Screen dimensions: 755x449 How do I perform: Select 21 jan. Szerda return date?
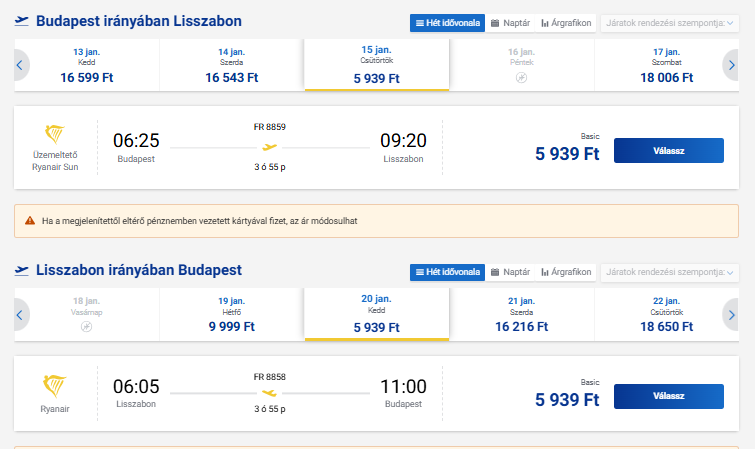pyautogui.click(x=522, y=314)
